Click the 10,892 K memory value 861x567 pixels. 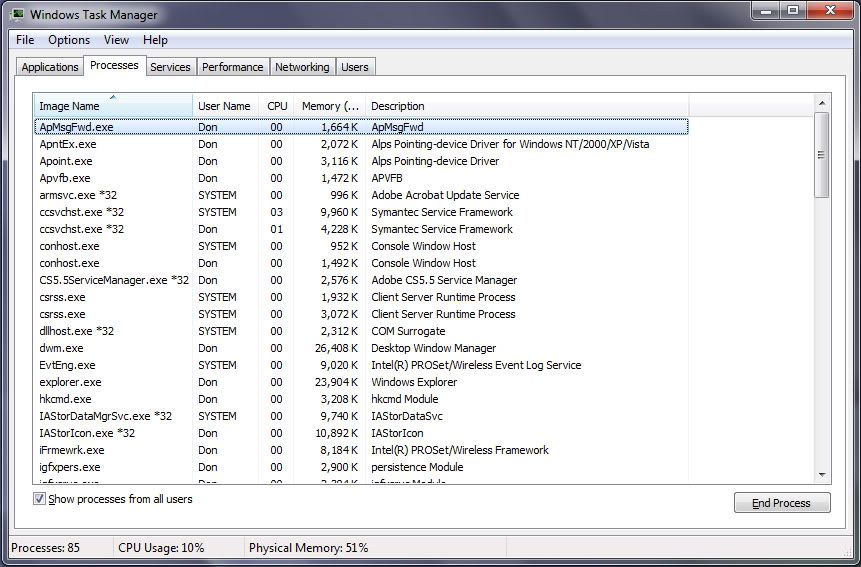pyautogui.click(x=337, y=433)
